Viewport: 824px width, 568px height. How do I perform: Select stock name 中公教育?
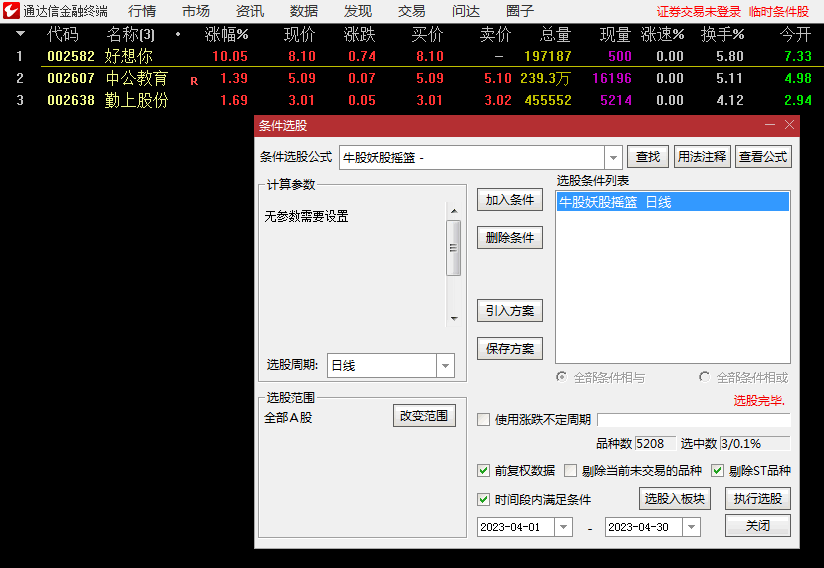click(x=137, y=78)
